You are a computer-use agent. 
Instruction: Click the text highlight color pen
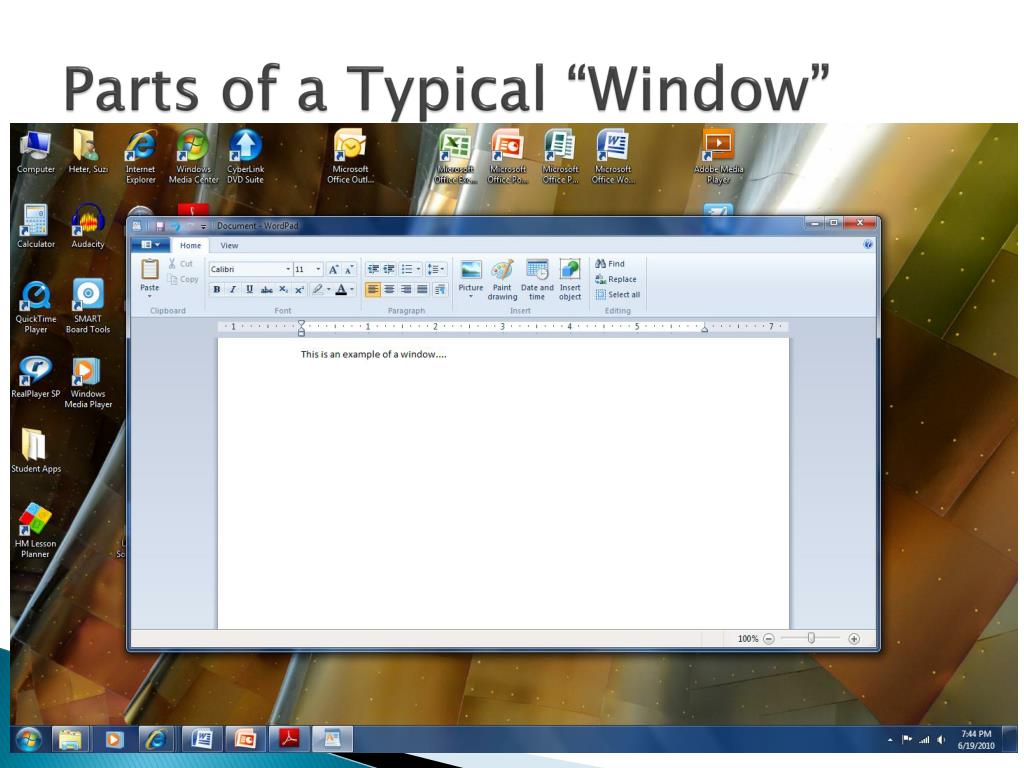click(x=317, y=289)
